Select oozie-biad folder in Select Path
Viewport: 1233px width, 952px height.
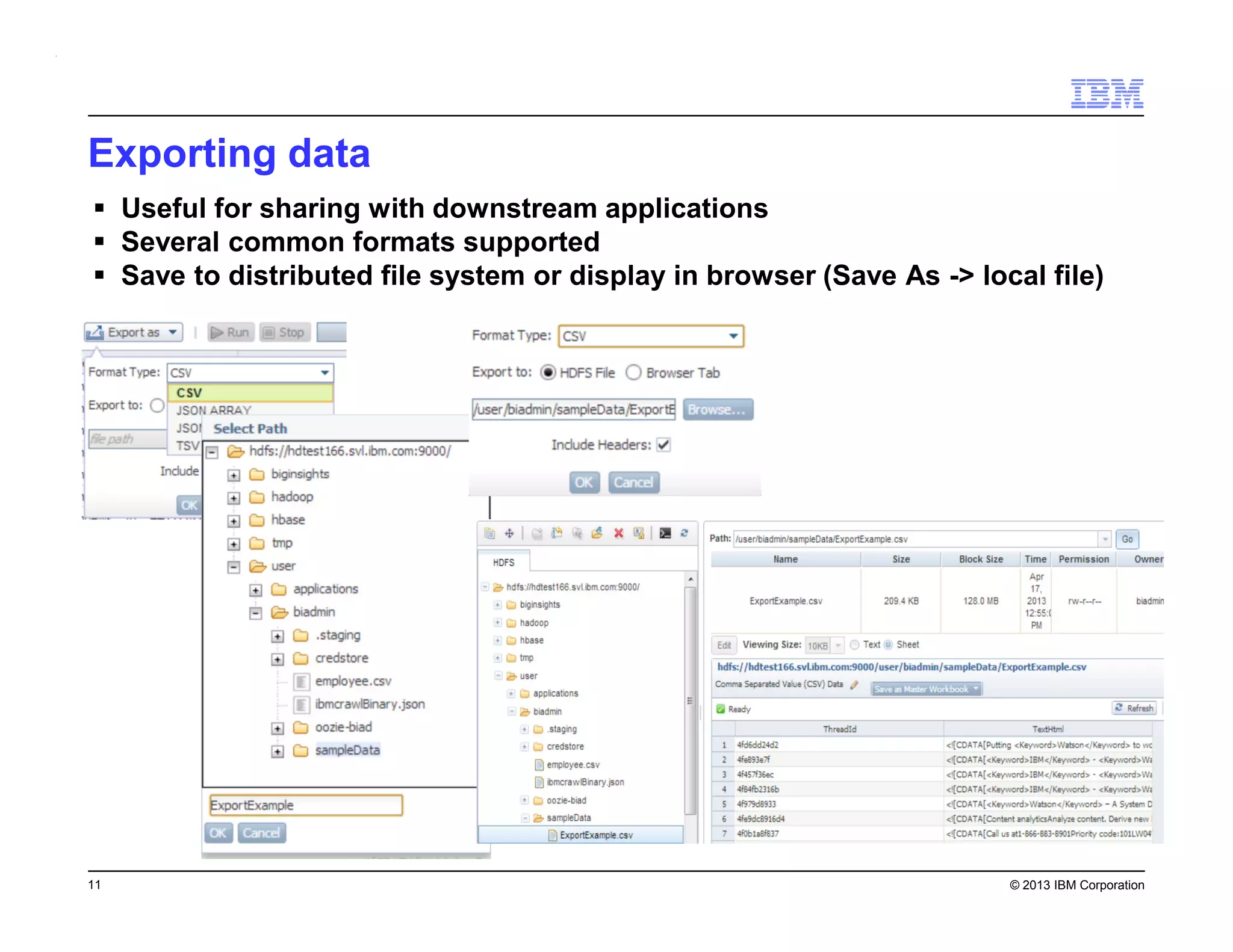343,728
